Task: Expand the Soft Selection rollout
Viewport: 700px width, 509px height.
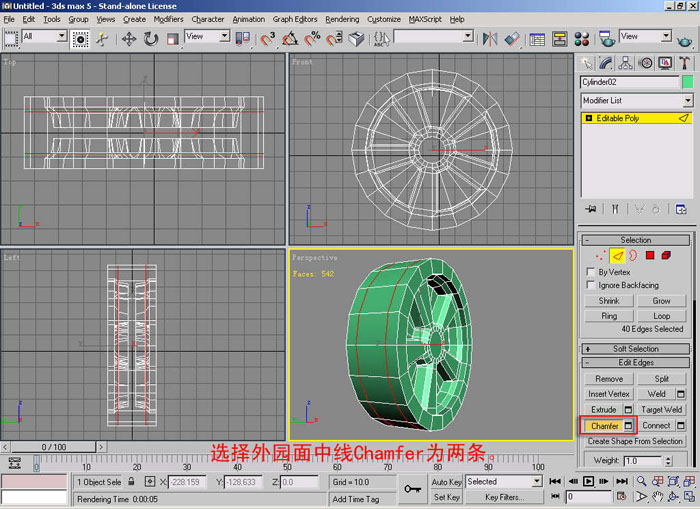Action: tap(635, 349)
